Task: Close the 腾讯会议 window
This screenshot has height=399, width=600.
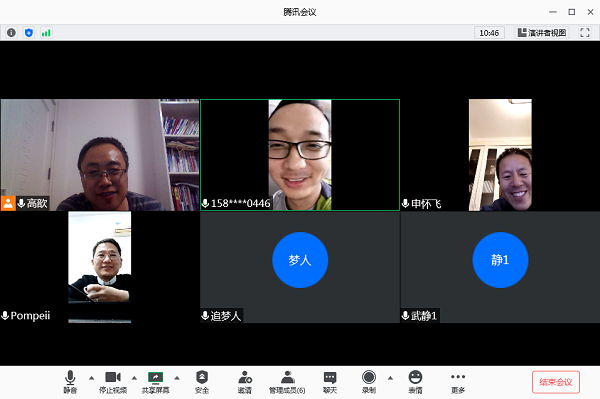Action: pos(590,12)
